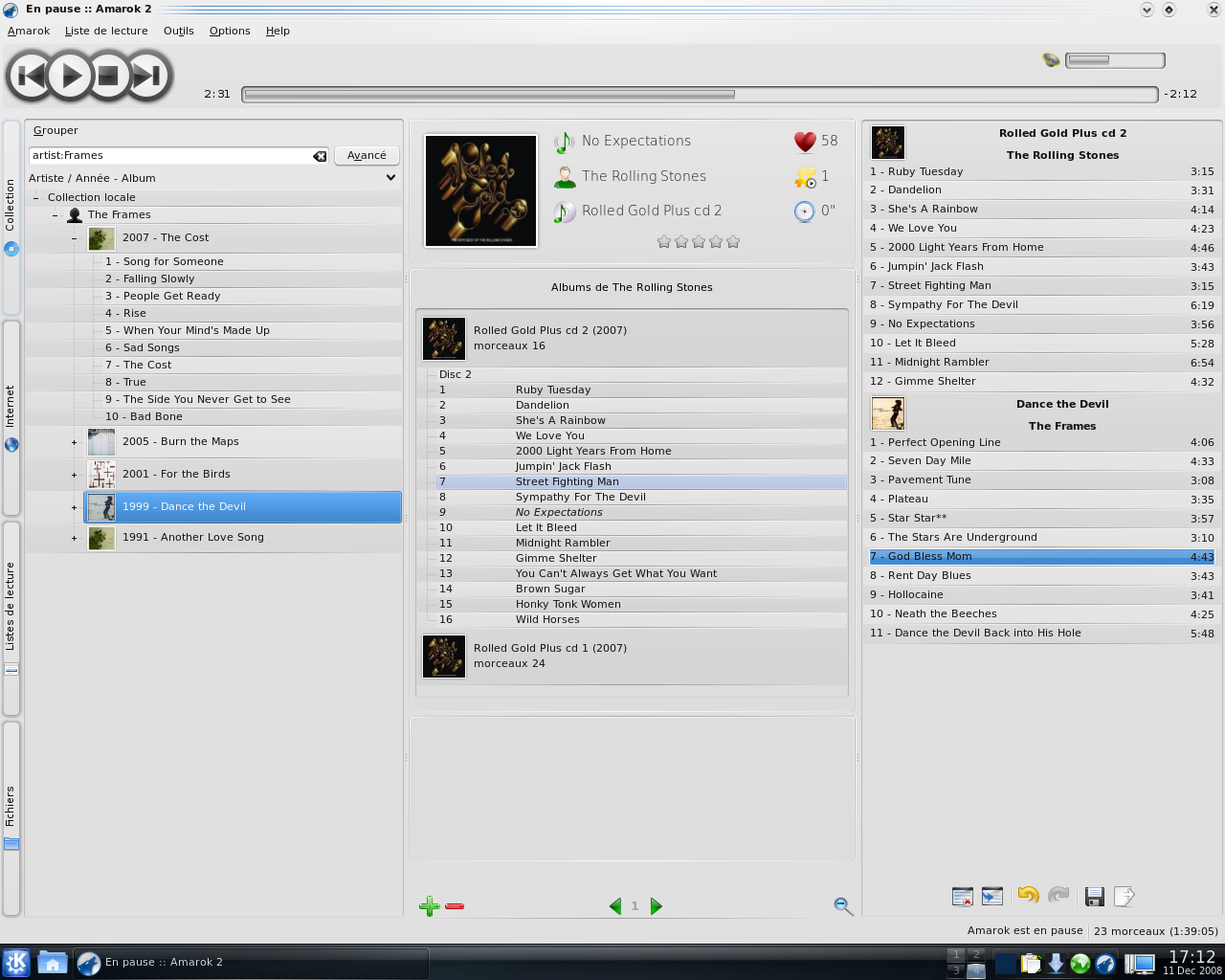Select Gimme Shelter in the playlist
The width and height of the screenshot is (1225, 980).
point(1042,382)
